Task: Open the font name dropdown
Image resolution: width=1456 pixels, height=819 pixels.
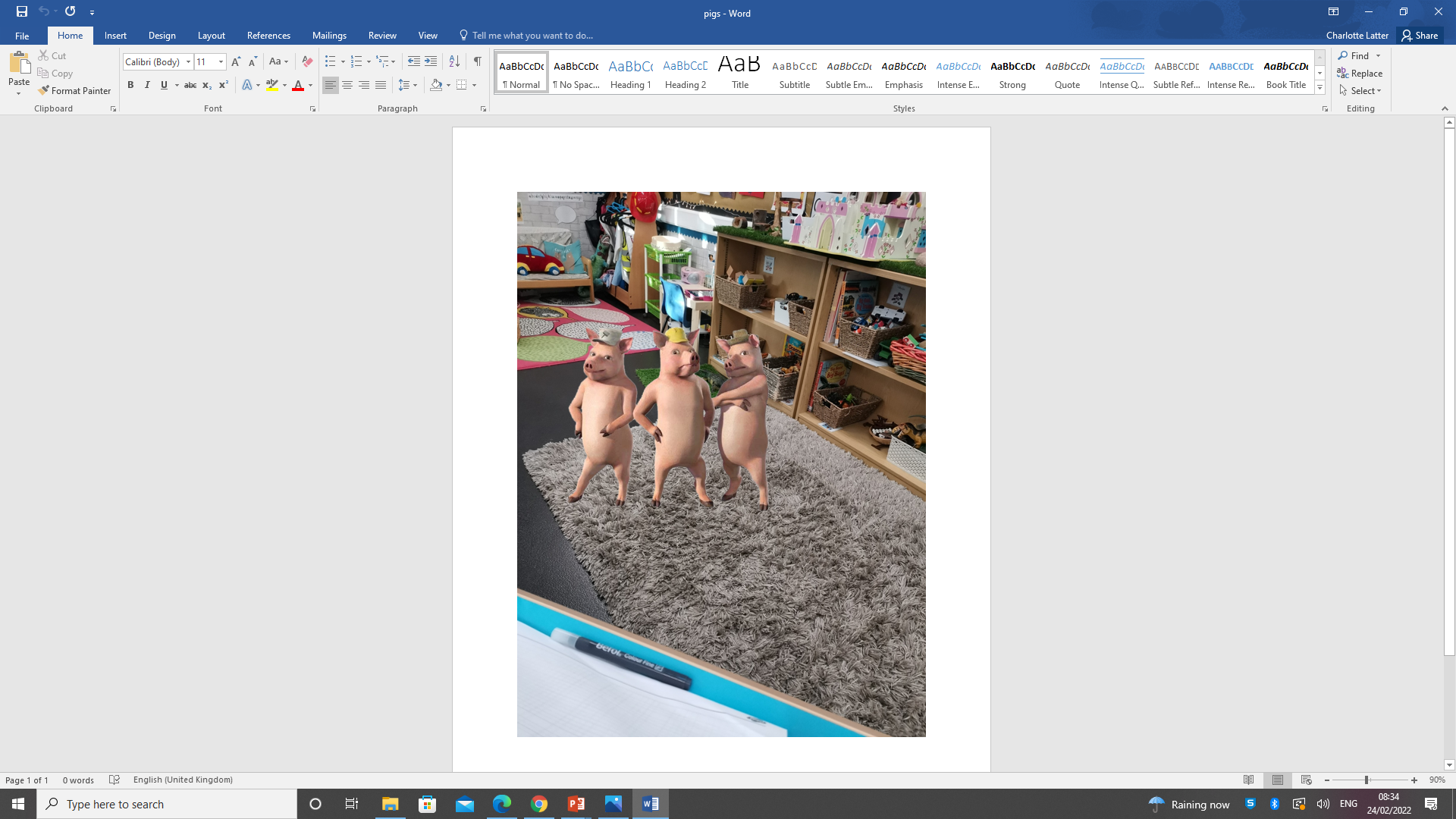Action: coord(188,61)
